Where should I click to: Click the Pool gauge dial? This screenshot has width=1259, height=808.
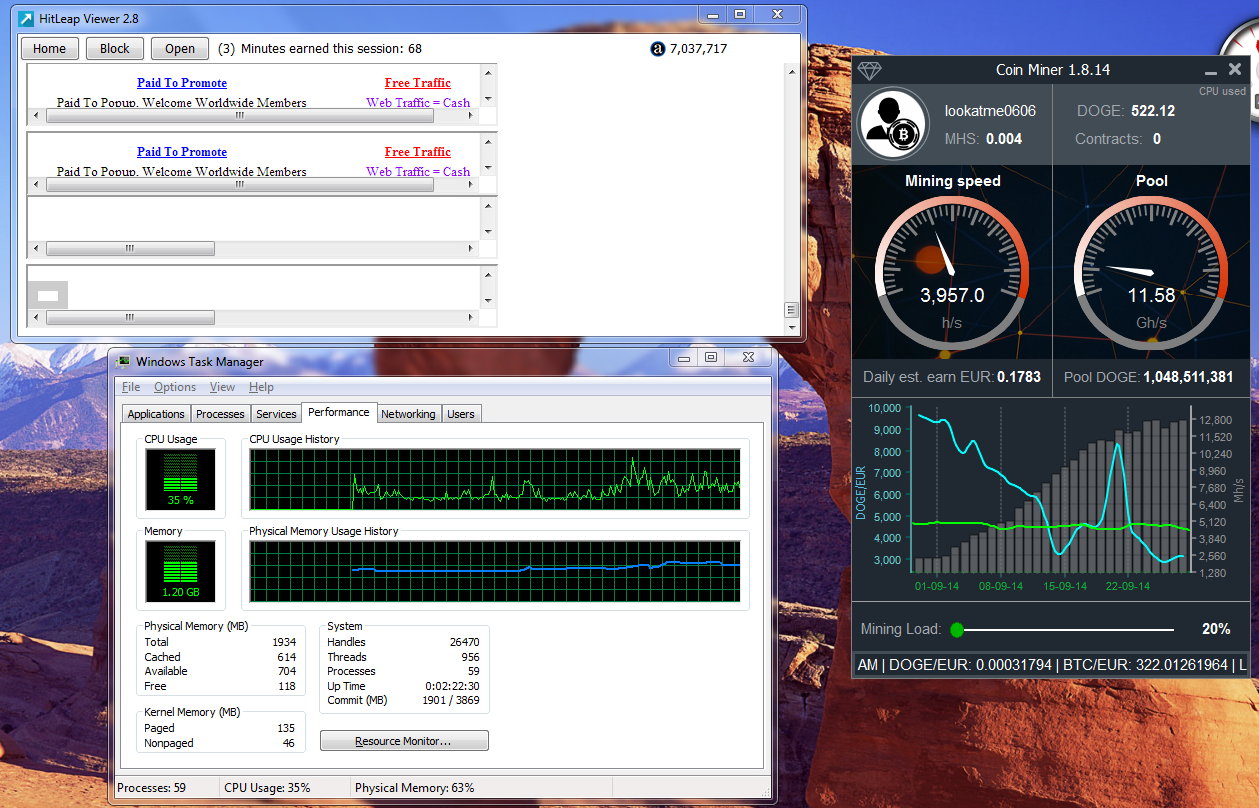point(1152,272)
